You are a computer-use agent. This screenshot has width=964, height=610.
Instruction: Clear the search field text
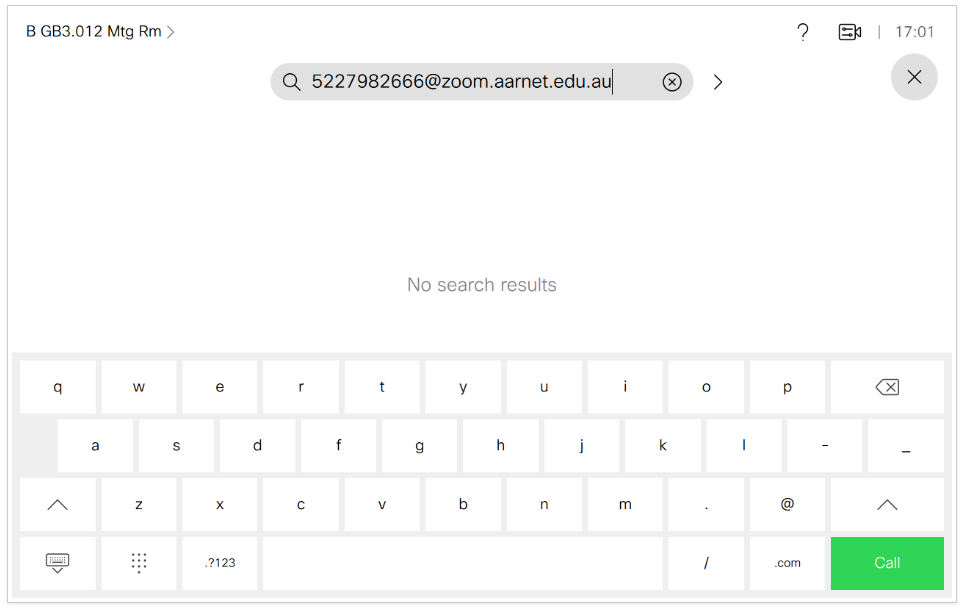[672, 82]
